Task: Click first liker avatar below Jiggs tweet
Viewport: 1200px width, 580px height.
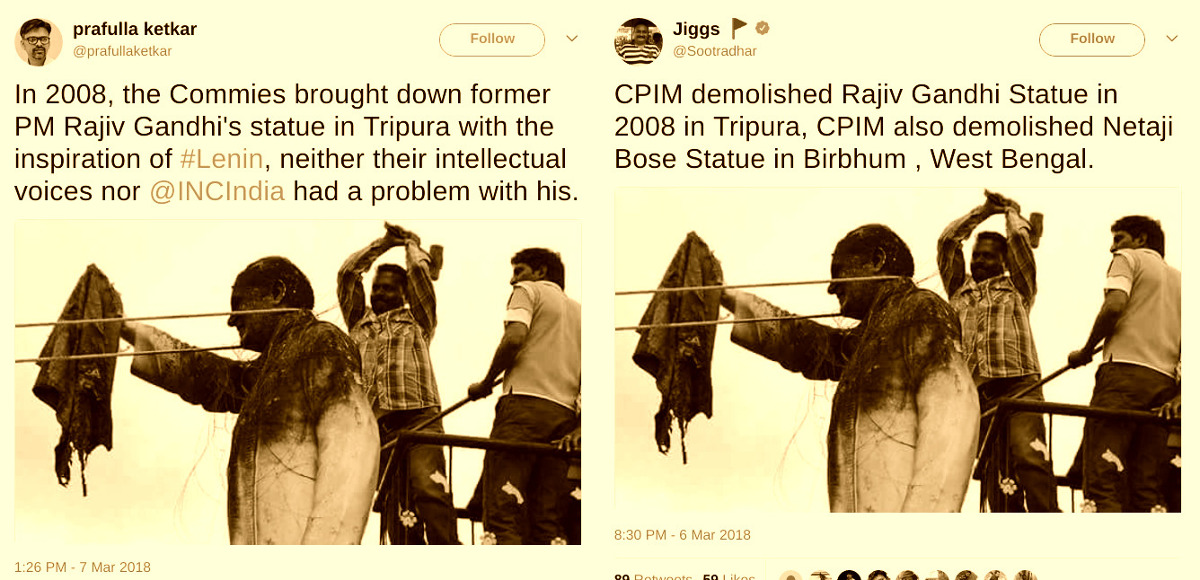Action: [791, 576]
